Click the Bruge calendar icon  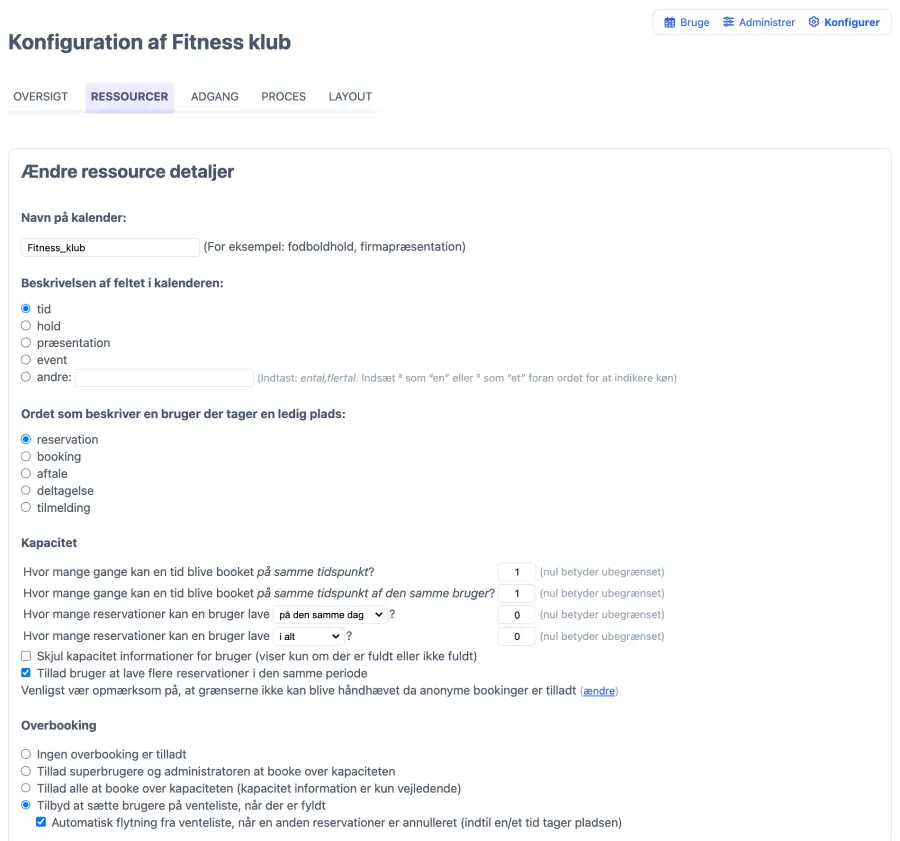coord(670,22)
